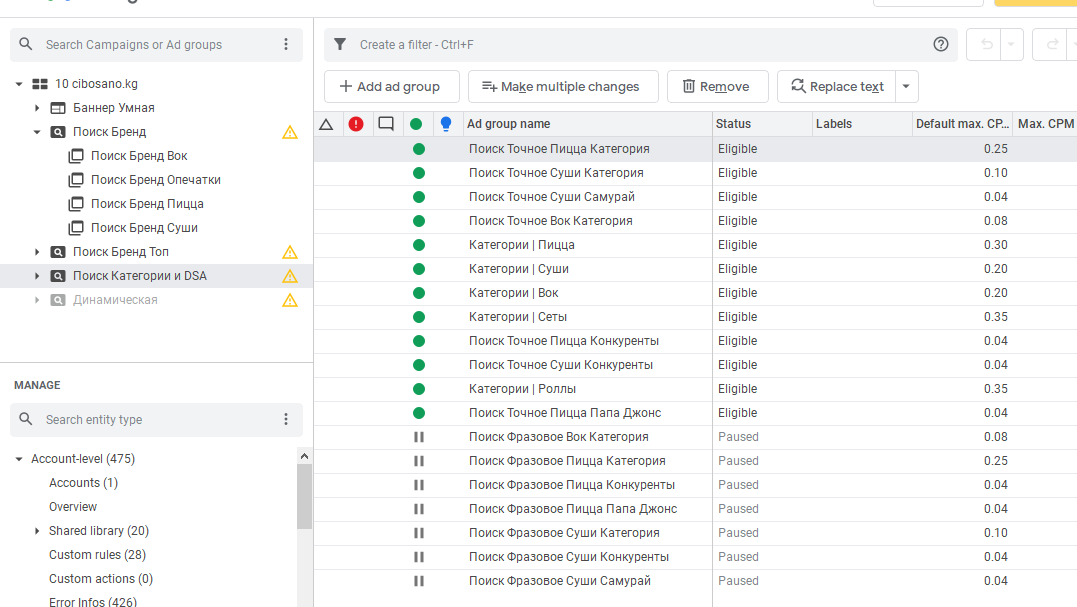The height and width of the screenshot is (607, 1077).
Task: Click the Add ad group button
Action: point(392,87)
